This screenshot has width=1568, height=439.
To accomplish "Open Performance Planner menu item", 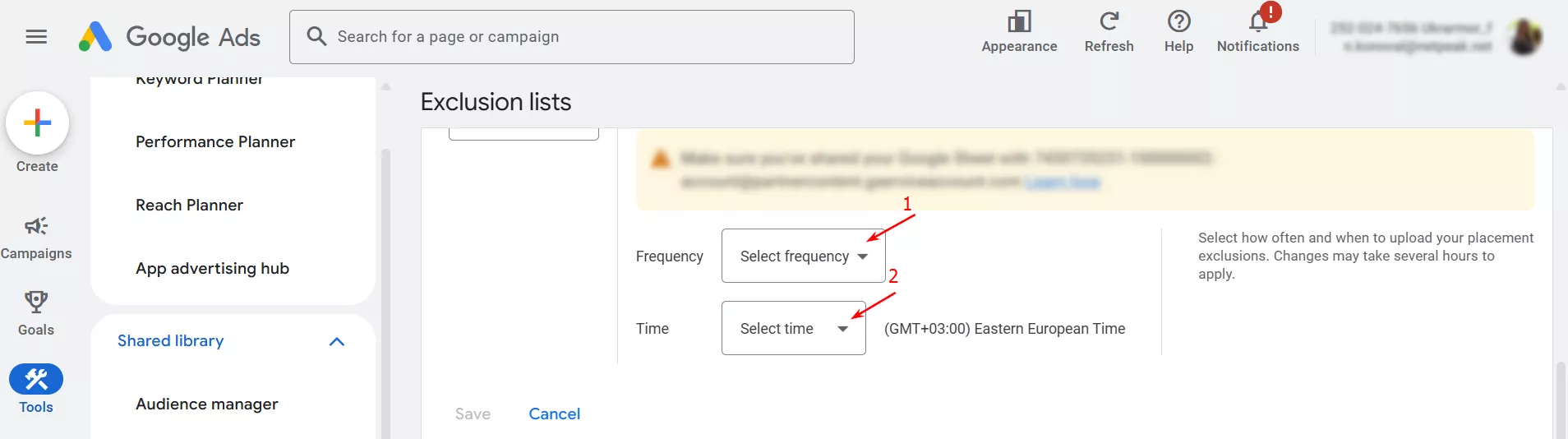I will (215, 142).
